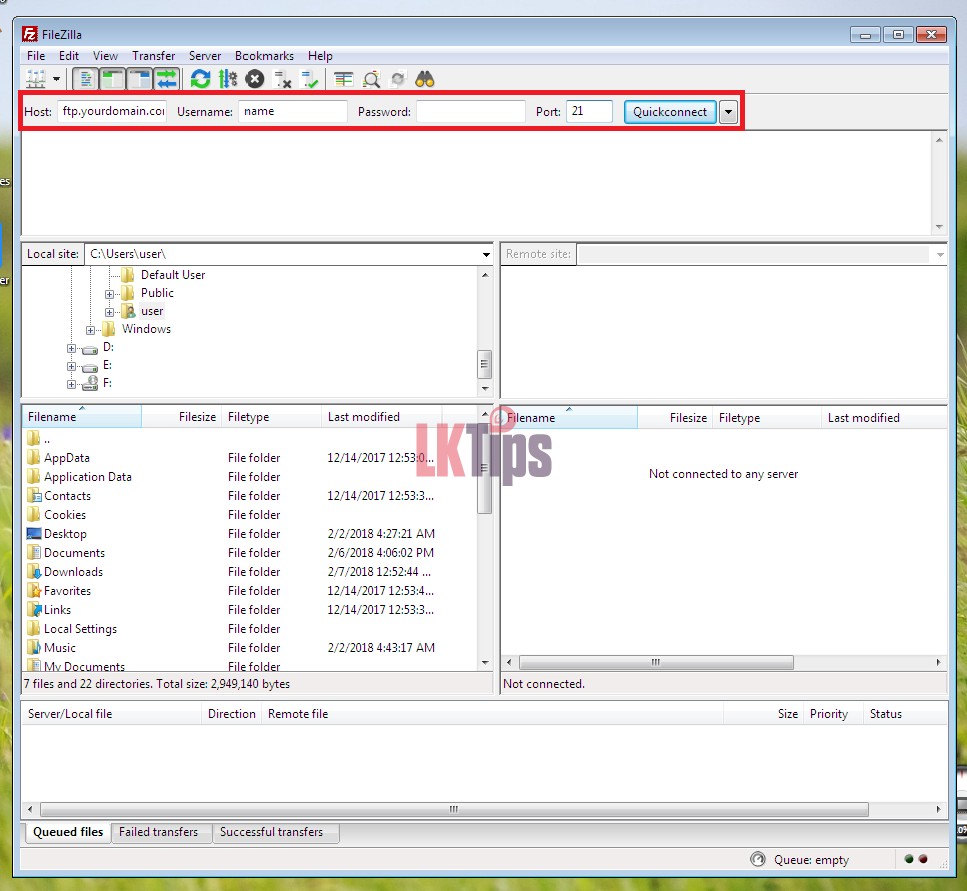Click the local file list vertical scrollbar thumb
Screen dimensions: 967x891
tap(485, 468)
